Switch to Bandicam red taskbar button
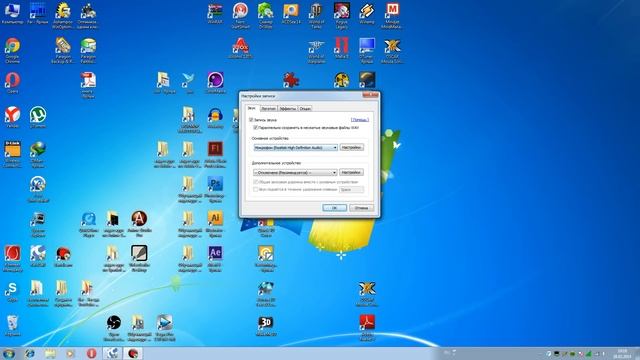640x360 pixels. pos(133,353)
